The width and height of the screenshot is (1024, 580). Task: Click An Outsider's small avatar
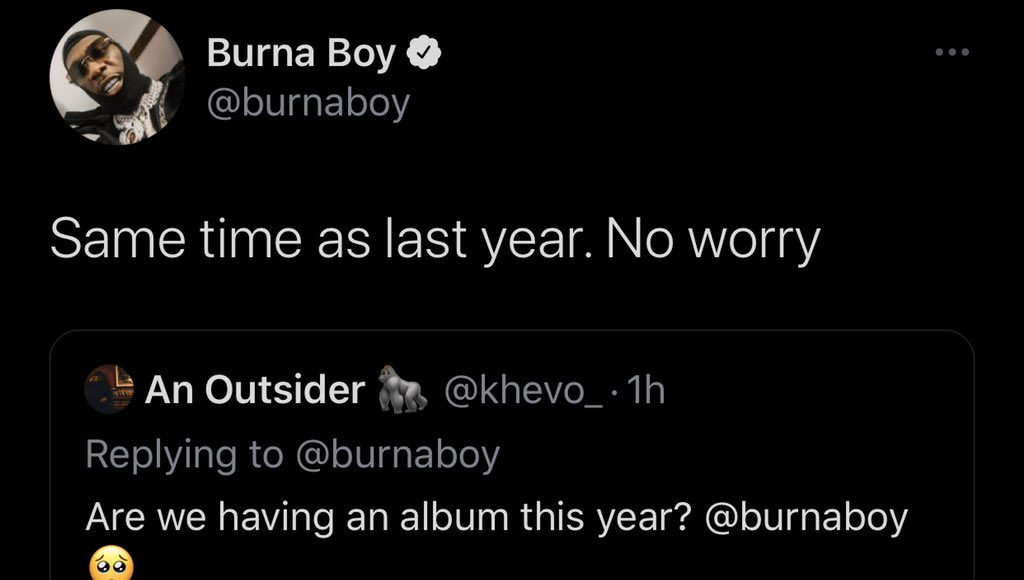110,390
